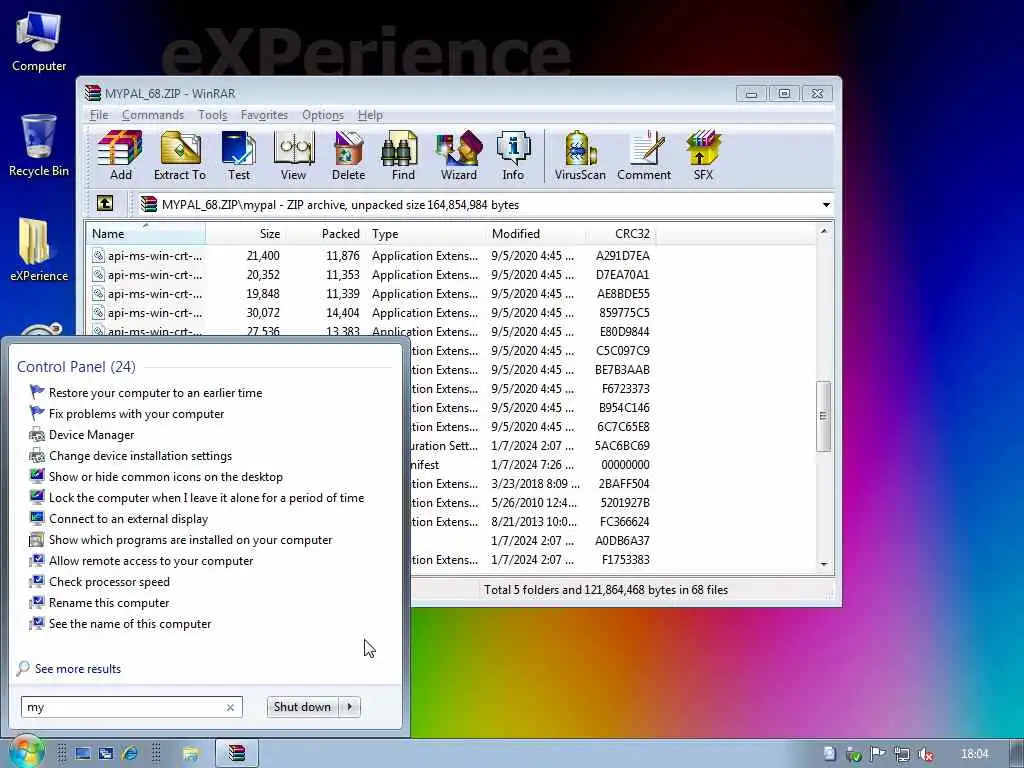Click the scroll down arrow in file list
The width and height of the screenshot is (1024, 768).
coord(824,564)
